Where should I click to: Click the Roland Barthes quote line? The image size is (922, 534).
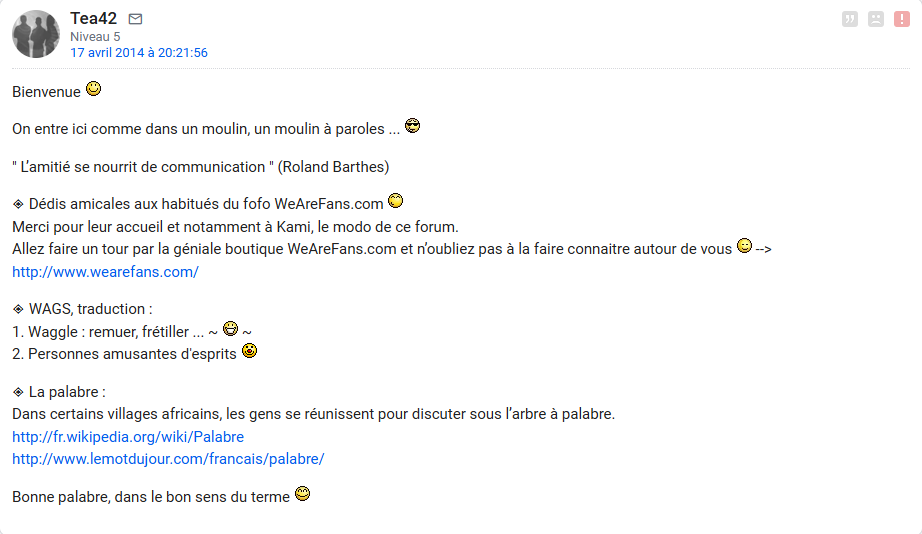pos(201,166)
